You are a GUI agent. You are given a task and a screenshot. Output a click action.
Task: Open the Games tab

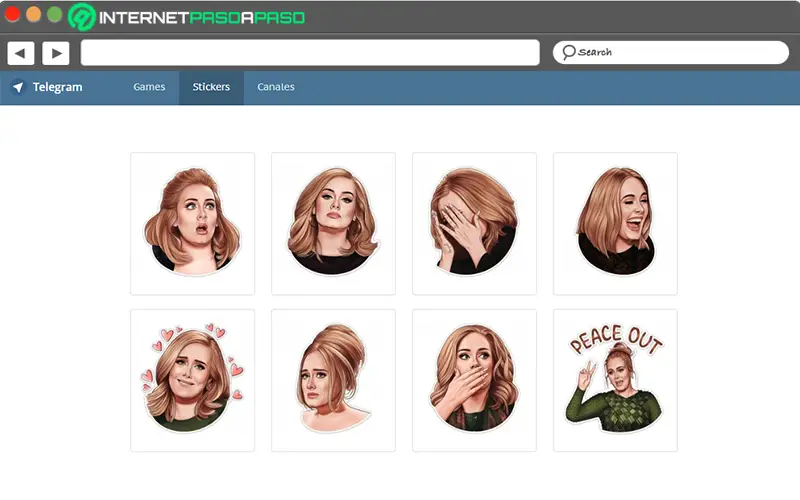pyautogui.click(x=149, y=87)
